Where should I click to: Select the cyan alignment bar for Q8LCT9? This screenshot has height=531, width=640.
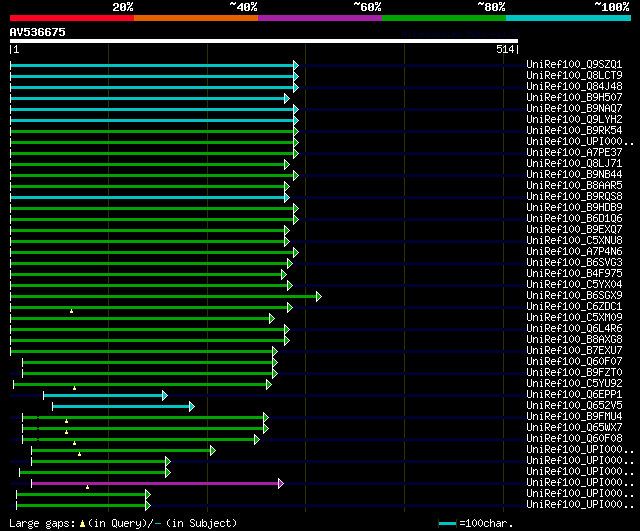(152, 76)
